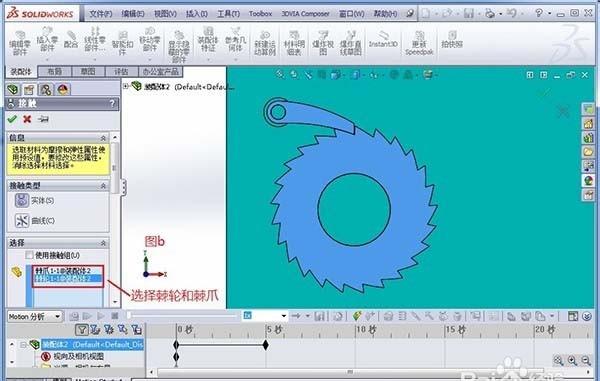Open the FeatureManager design tree tab icon
The width and height of the screenshot is (600, 381).
point(13,90)
